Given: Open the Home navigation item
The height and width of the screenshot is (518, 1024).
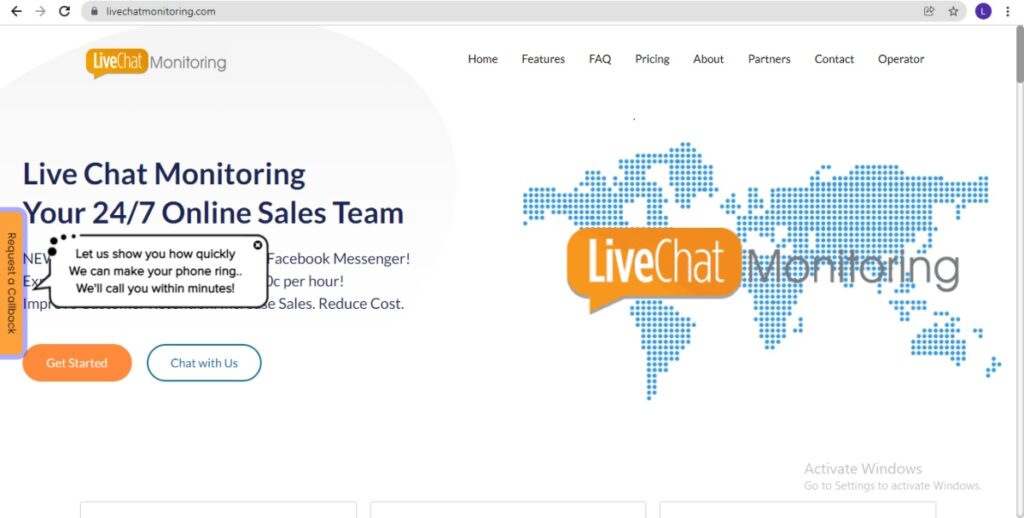Looking at the screenshot, I should (x=483, y=59).
